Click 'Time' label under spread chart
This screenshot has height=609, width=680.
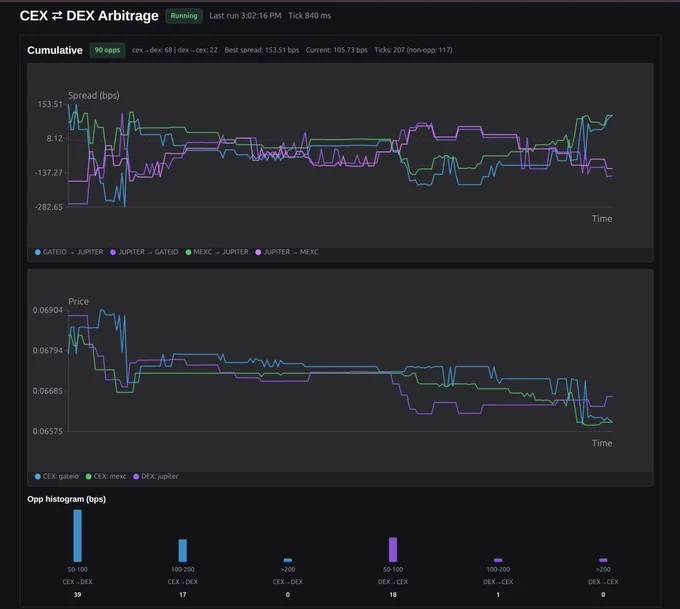[x=602, y=219]
